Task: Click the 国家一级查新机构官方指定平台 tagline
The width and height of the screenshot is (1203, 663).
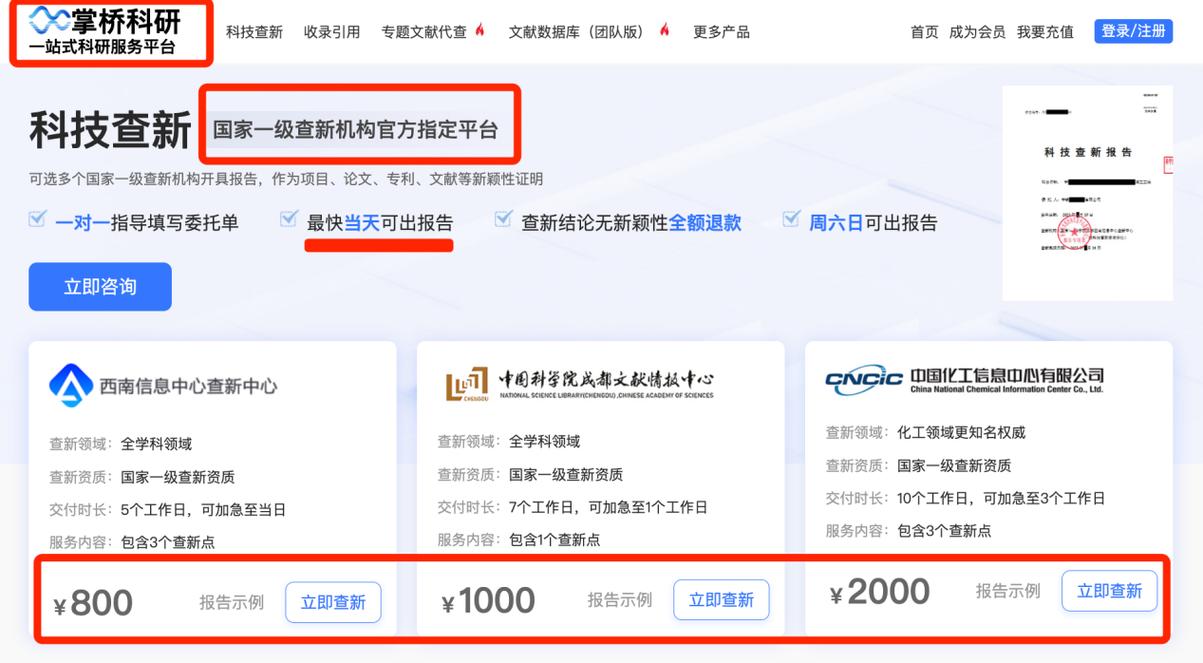Action: (355, 130)
